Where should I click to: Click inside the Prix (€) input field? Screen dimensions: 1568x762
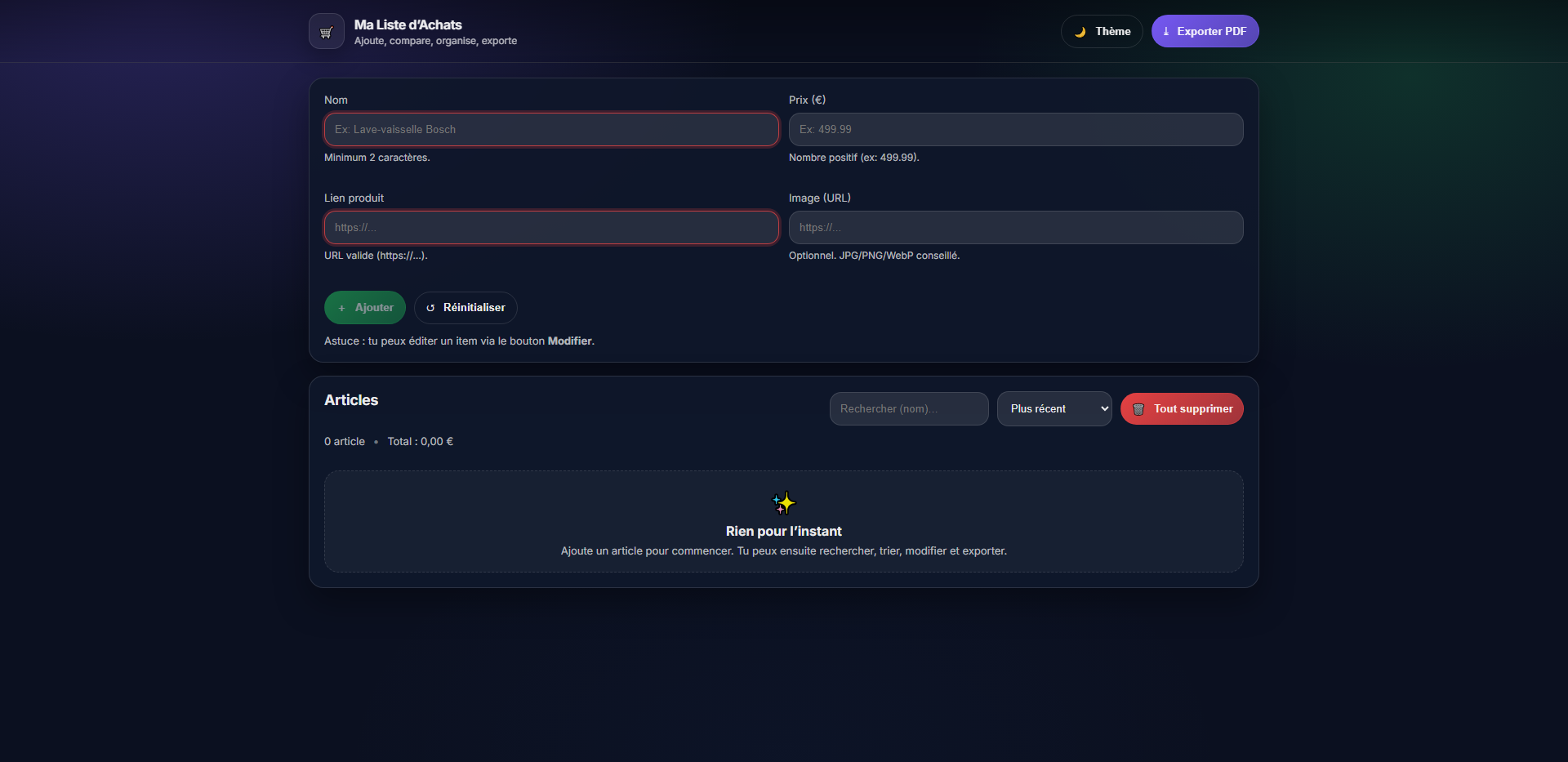tap(1015, 129)
